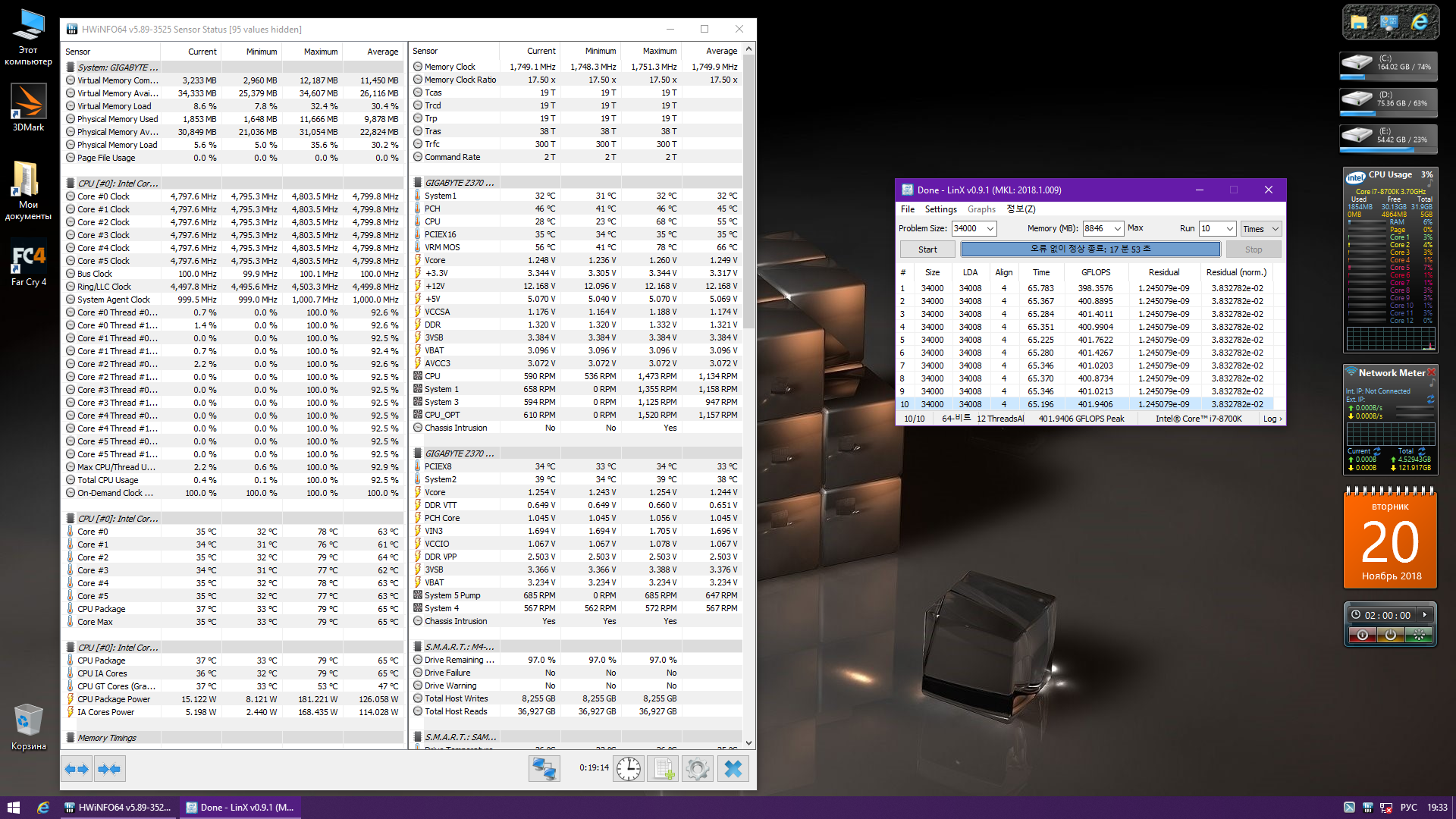Click the collapse columns arrows icon
This screenshot has height=819, width=1456.
click(109, 769)
